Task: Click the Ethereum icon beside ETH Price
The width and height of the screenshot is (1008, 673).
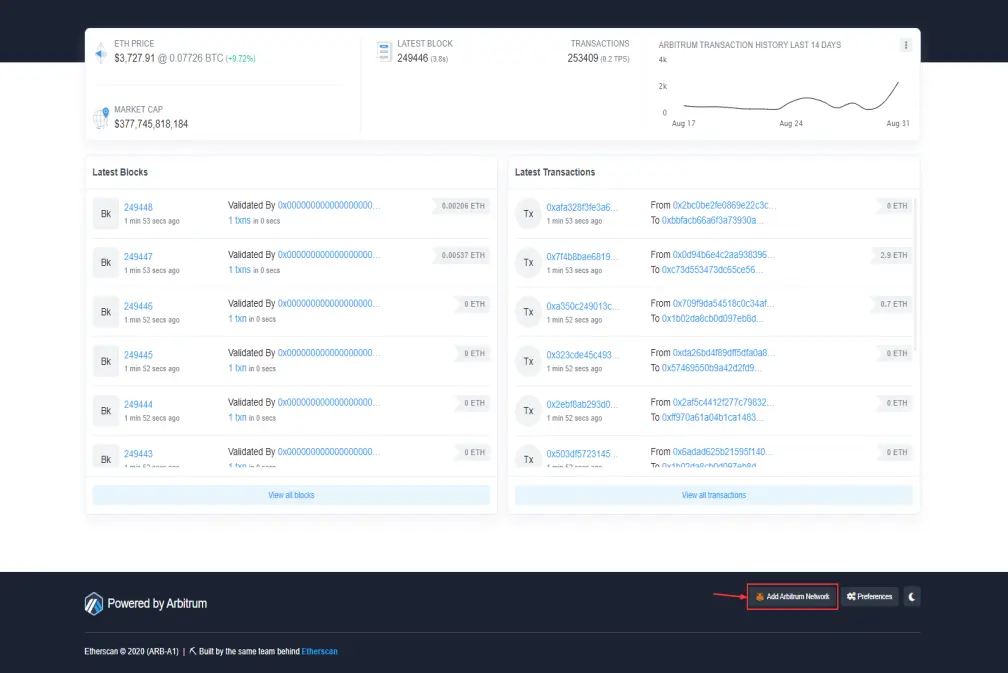Action: (101, 52)
